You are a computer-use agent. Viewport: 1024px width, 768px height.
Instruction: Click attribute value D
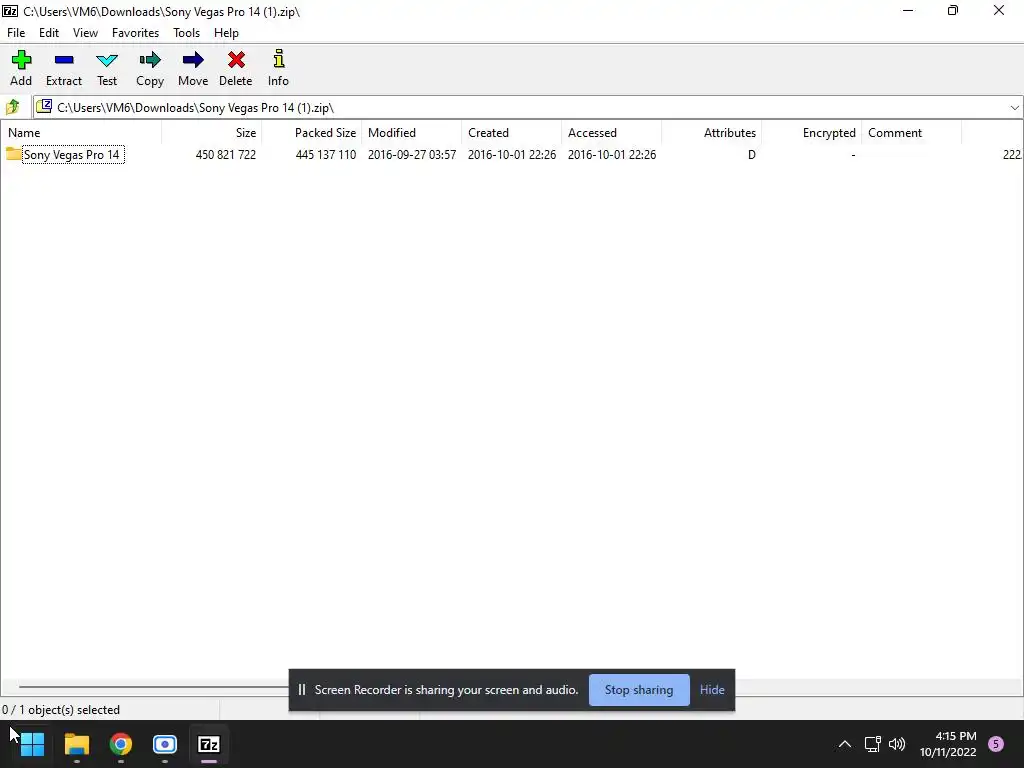point(752,155)
